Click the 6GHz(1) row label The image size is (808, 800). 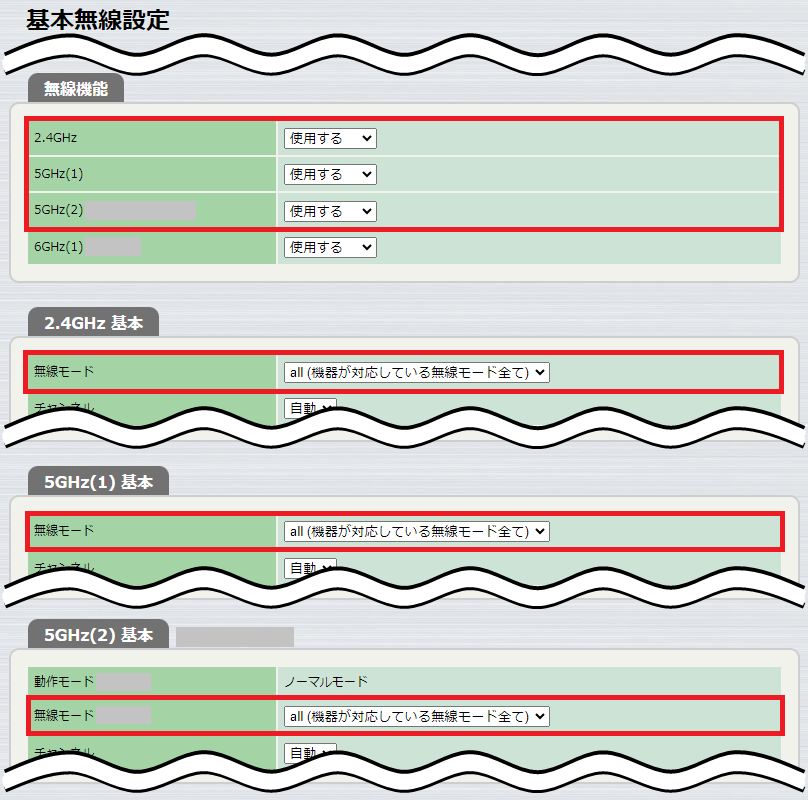pos(58,247)
